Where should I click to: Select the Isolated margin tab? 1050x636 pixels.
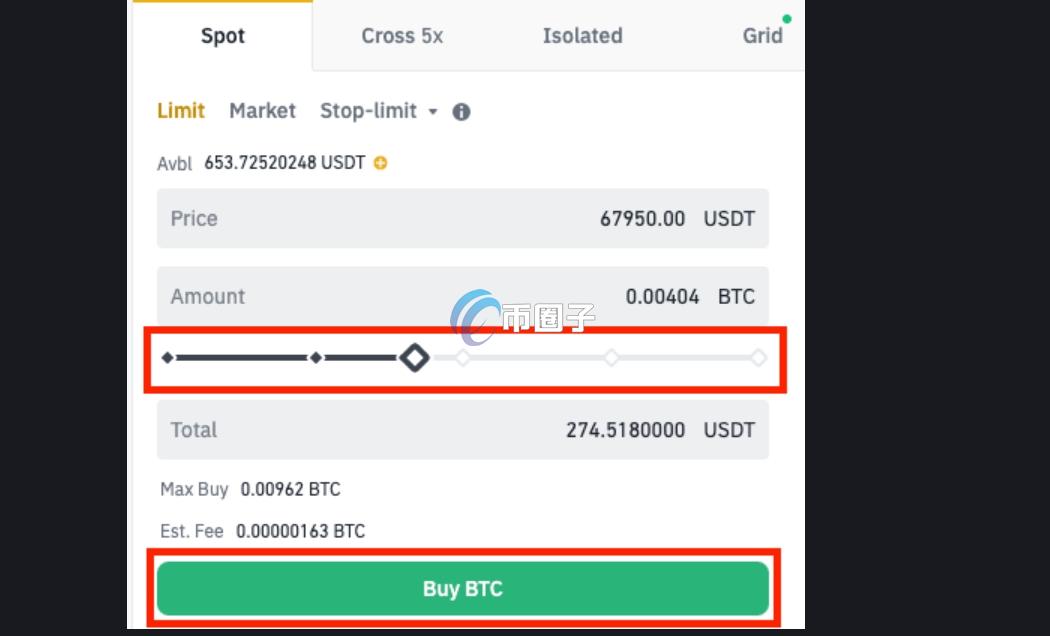tap(582, 36)
